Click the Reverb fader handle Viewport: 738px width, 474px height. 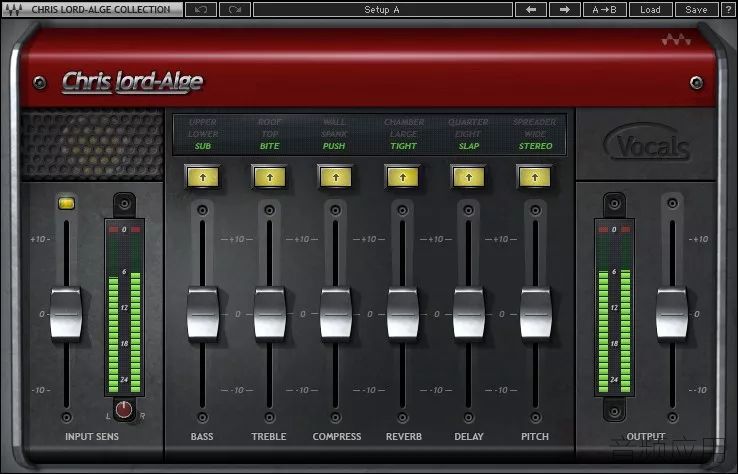[402, 314]
